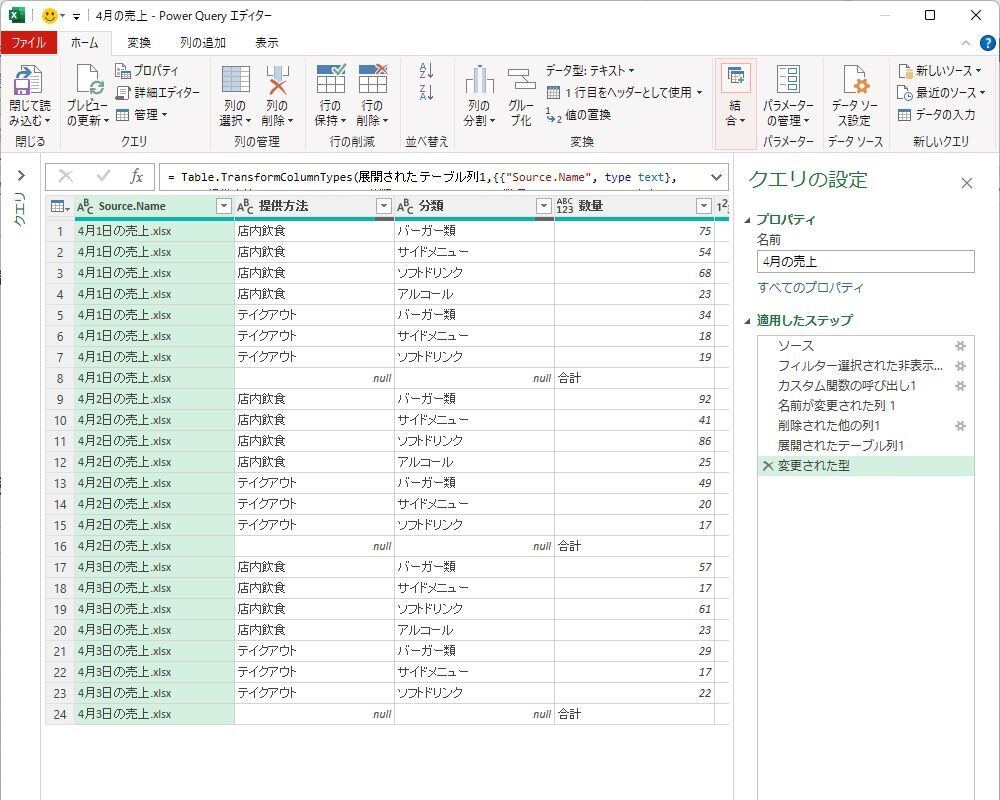Image resolution: width=1000 pixels, height=800 pixels.
Task: Click the グループ化 (Group By) icon
Action: [520, 82]
